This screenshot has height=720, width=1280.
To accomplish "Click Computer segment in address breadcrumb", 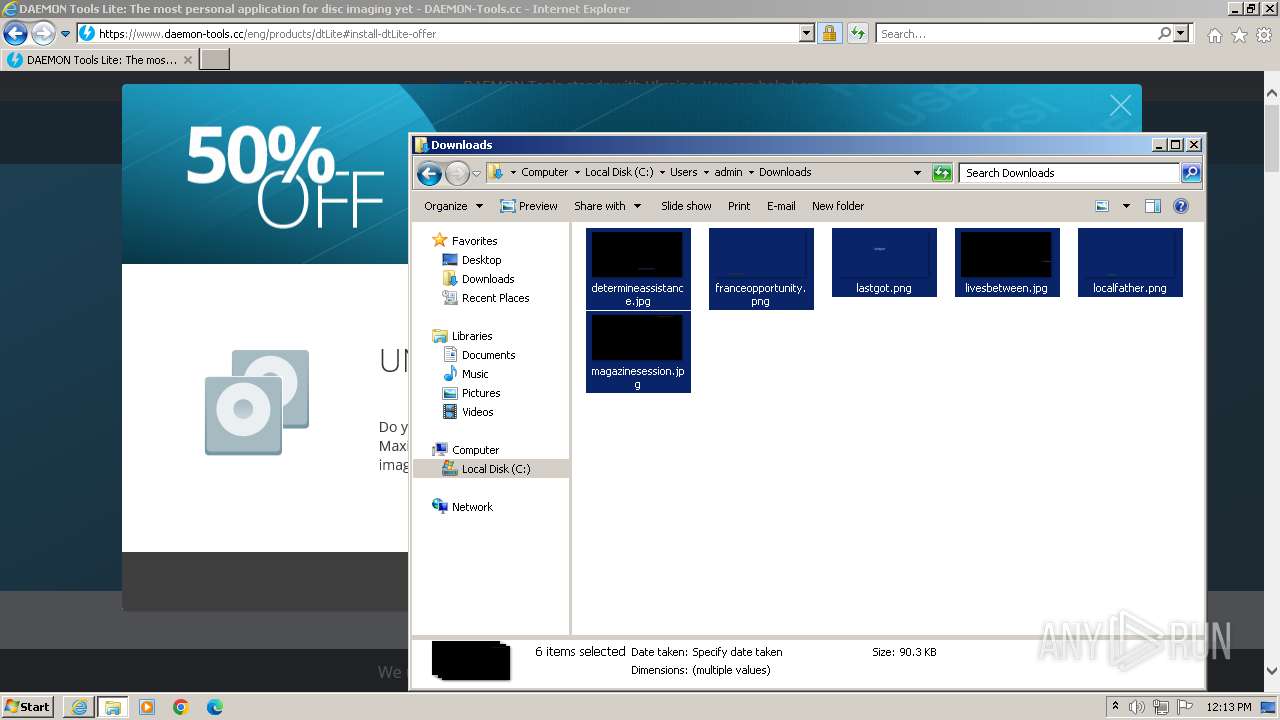I will (x=544, y=172).
